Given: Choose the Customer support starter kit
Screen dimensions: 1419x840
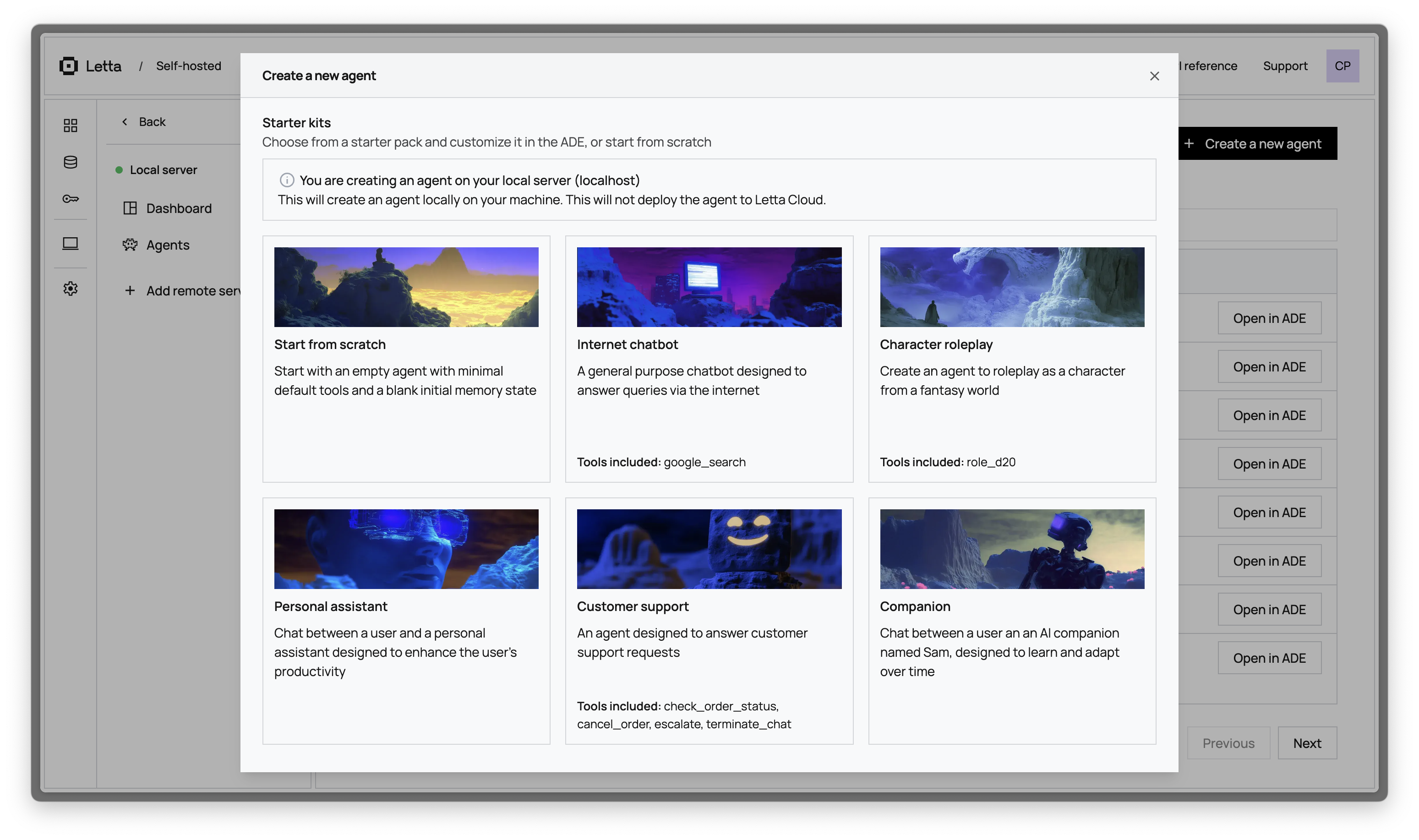Looking at the screenshot, I should coord(709,620).
